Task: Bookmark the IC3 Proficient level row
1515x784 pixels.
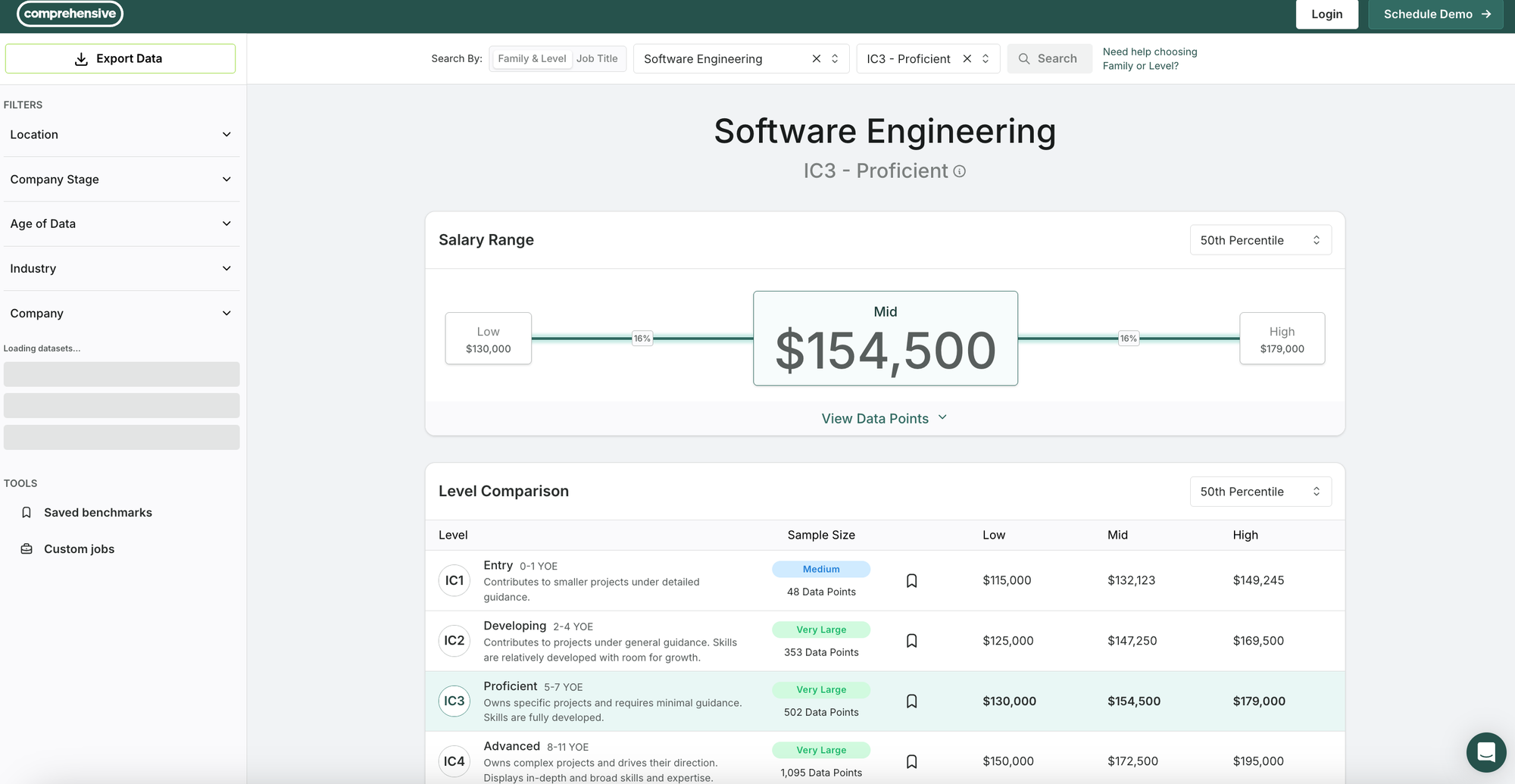Action: coord(912,701)
